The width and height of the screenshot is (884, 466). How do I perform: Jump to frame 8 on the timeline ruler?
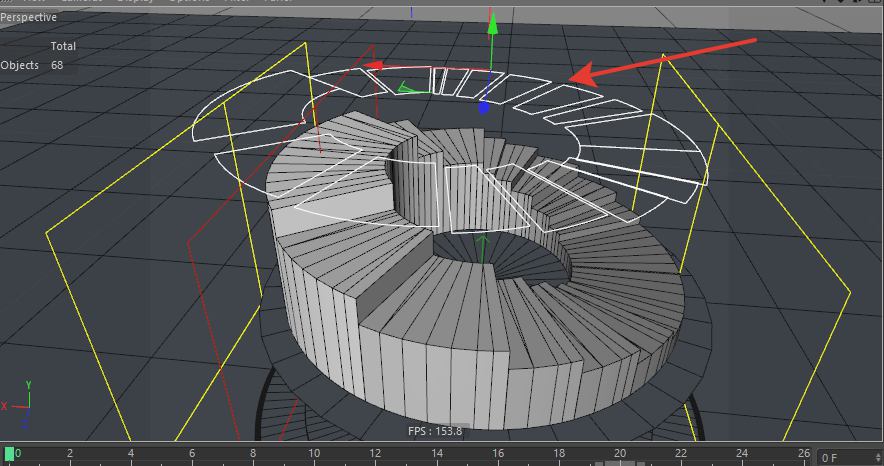click(253, 453)
